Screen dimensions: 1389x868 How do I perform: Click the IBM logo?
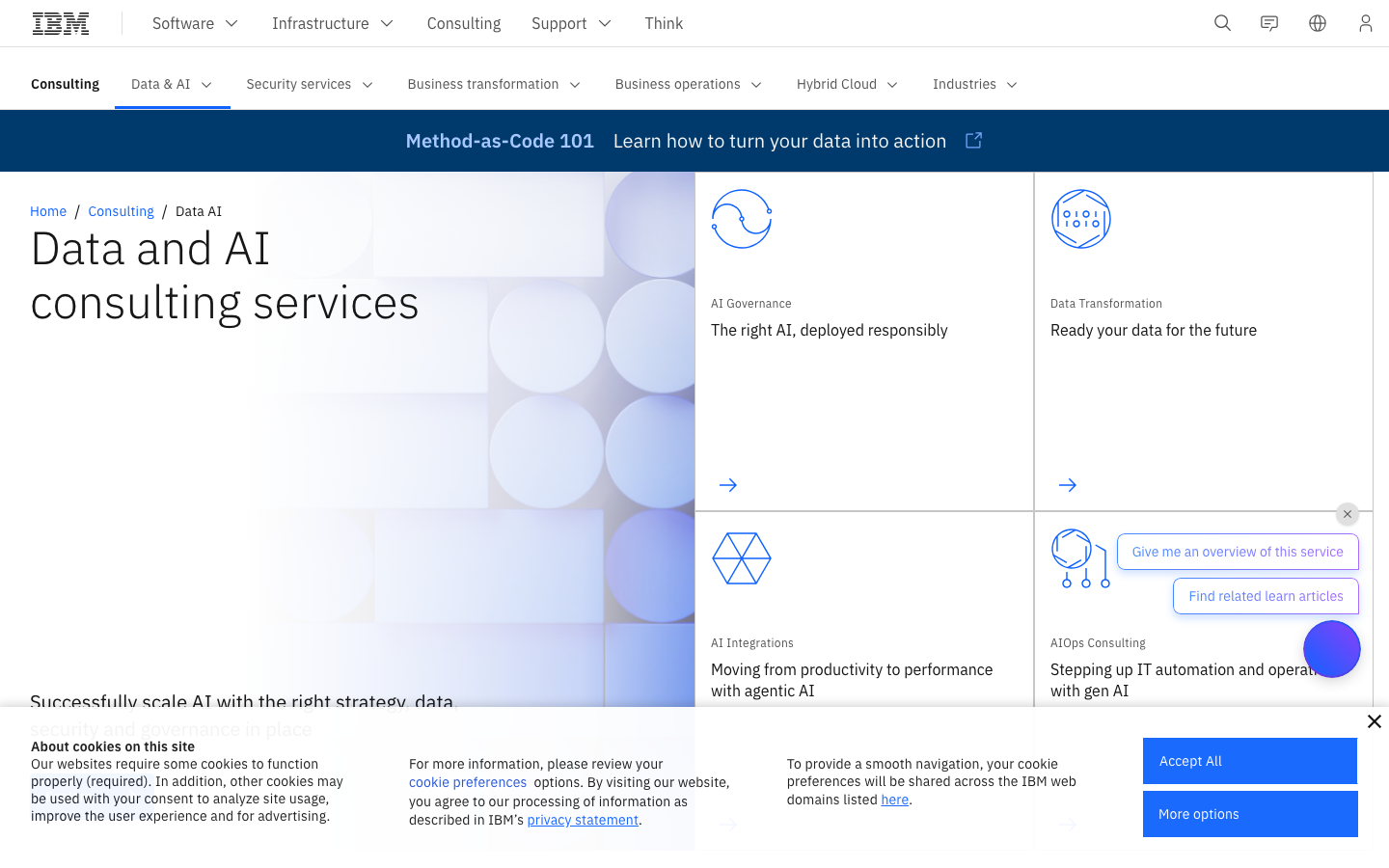(61, 23)
